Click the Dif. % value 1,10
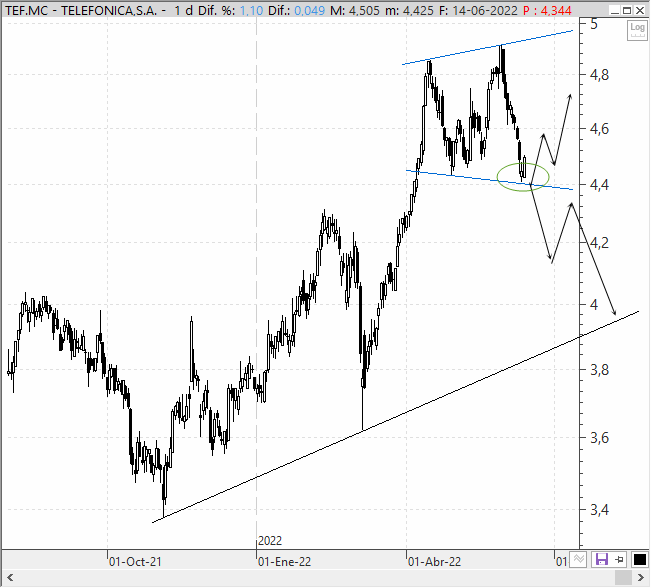 click(252, 10)
